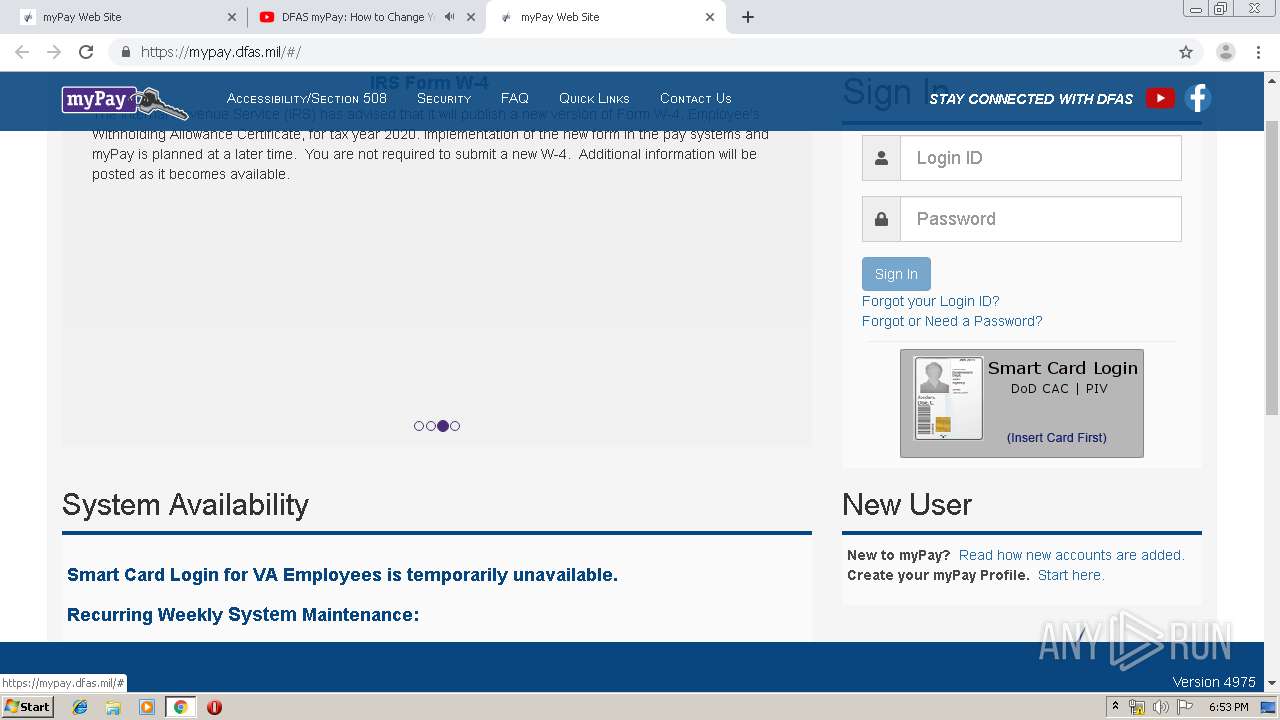Click the Start here link
The image size is (1280, 720).
pos(1071,575)
